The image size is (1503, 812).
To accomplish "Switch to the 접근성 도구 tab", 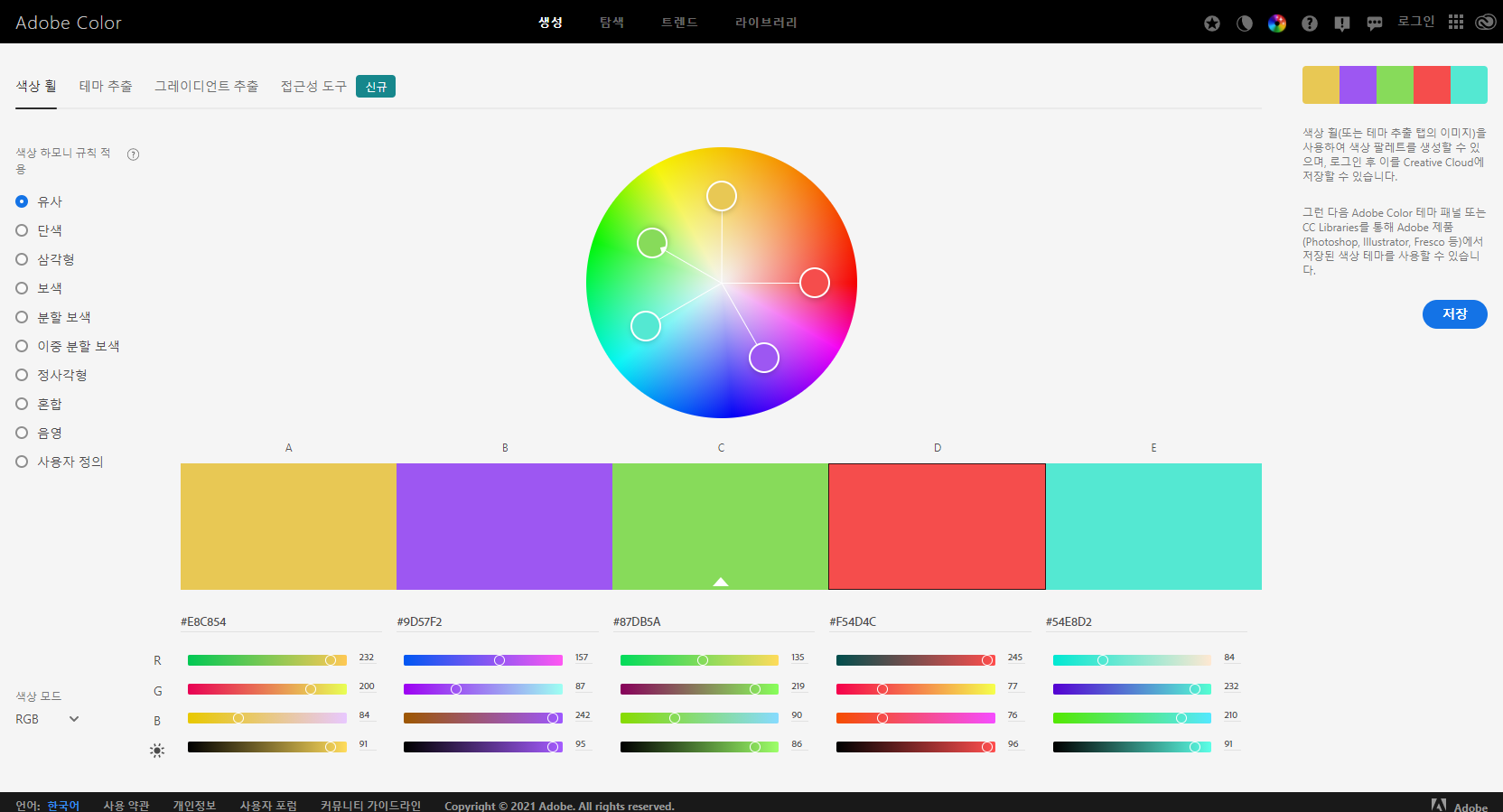I will coord(313,86).
